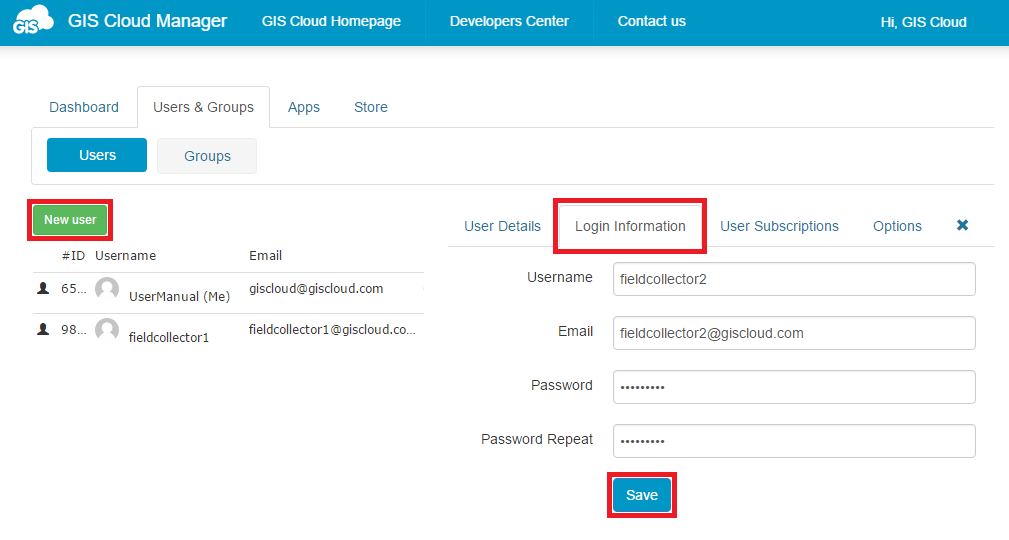Click the giscloud@giscloud.com email cell

316,289
